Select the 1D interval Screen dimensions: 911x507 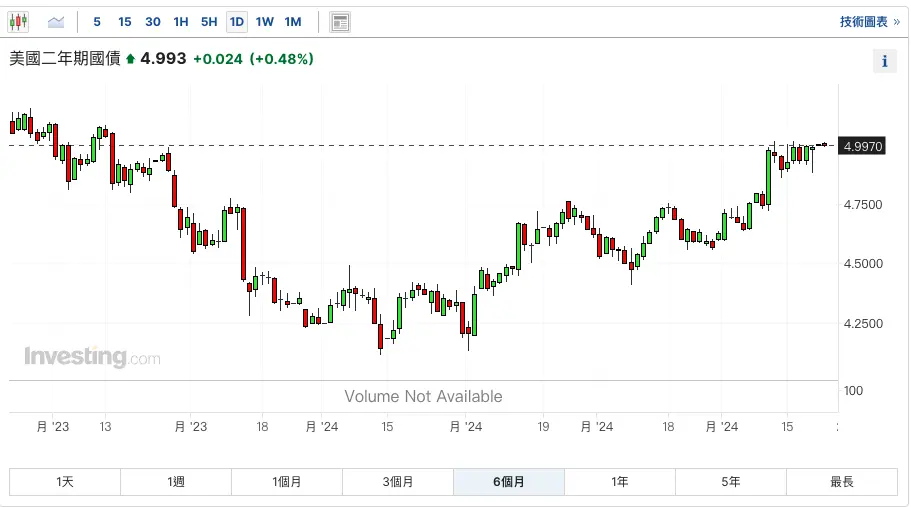tap(236, 22)
